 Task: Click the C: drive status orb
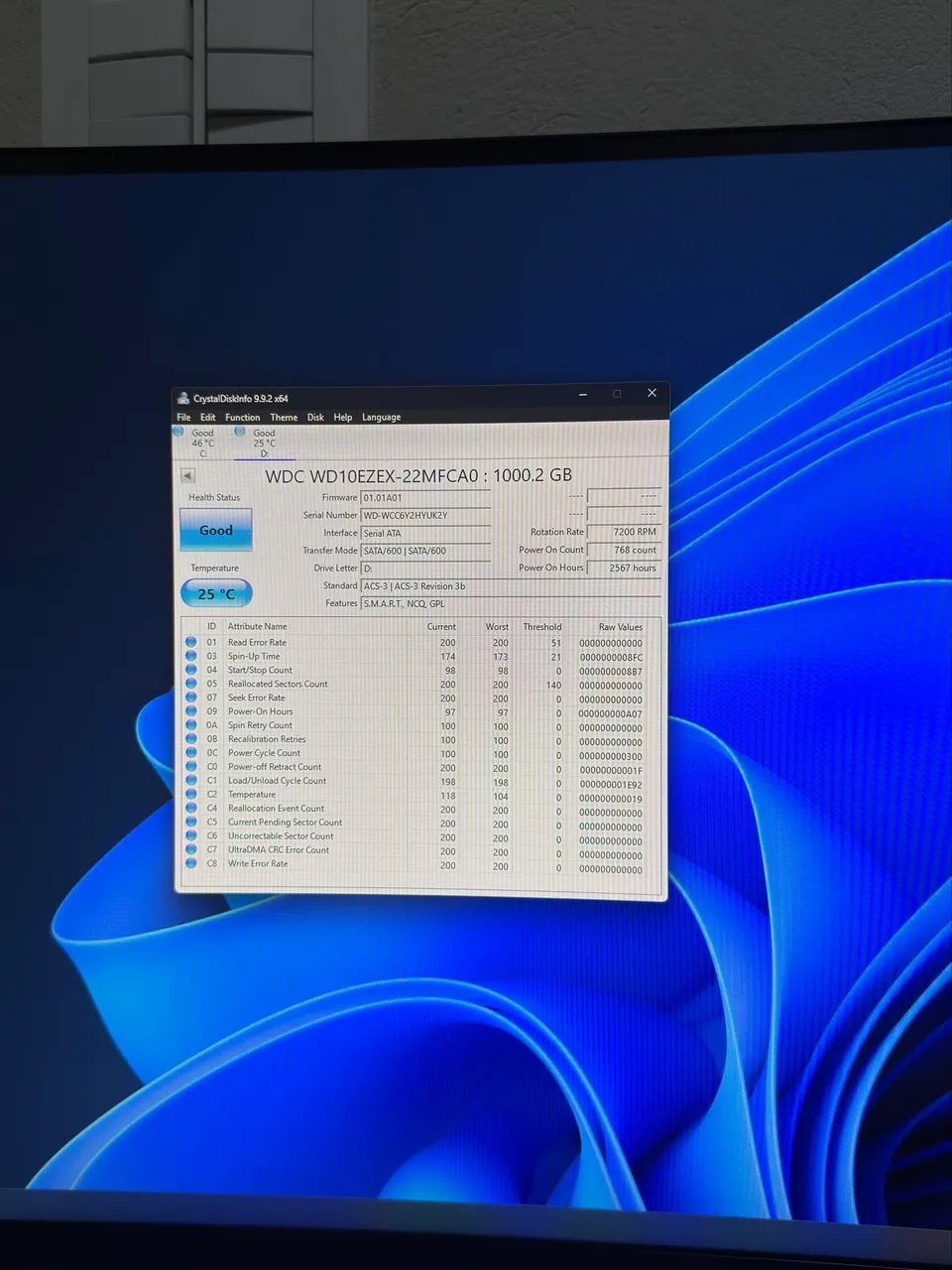[178, 432]
